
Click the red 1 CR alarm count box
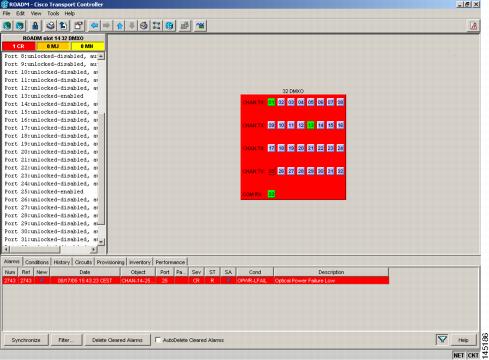[18, 46]
